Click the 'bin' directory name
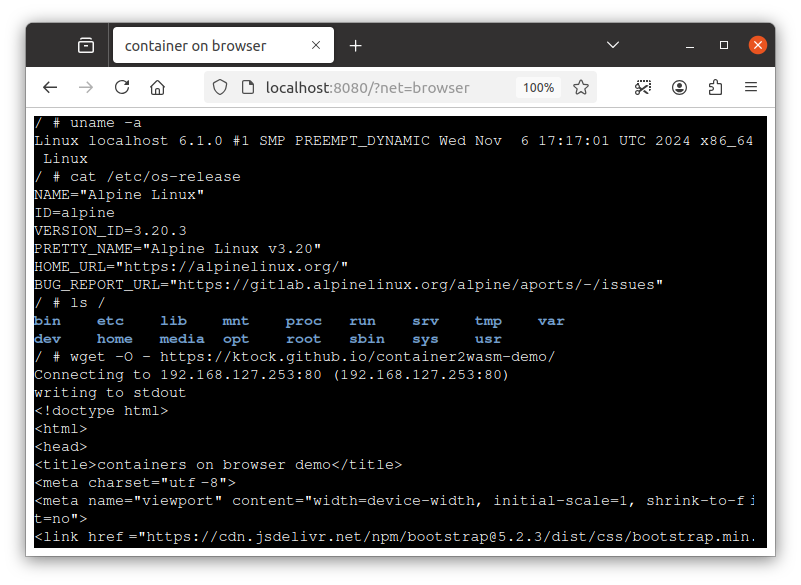The width and height of the screenshot is (801, 585). [48, 321]
